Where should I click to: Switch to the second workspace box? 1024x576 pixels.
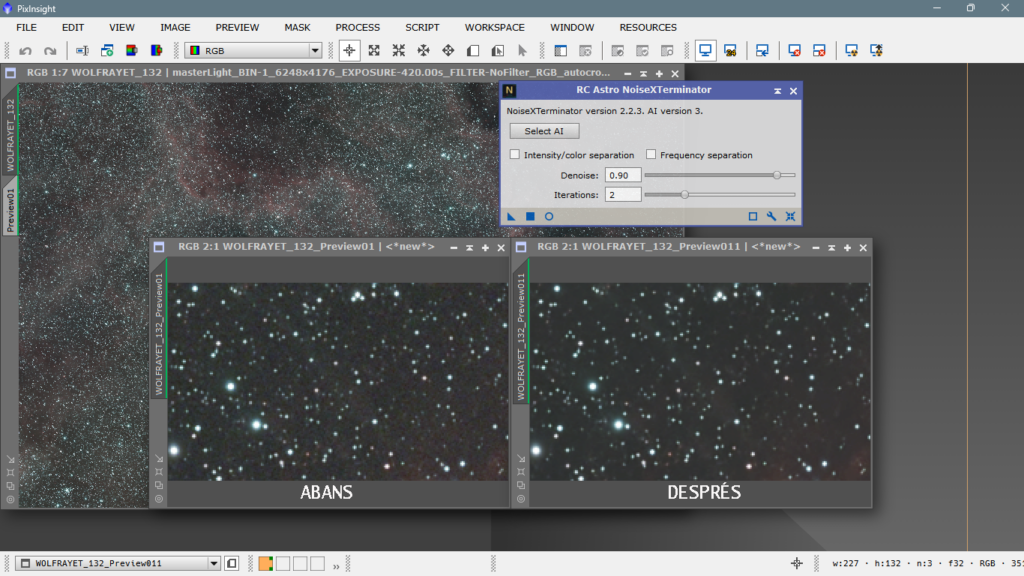283,564
